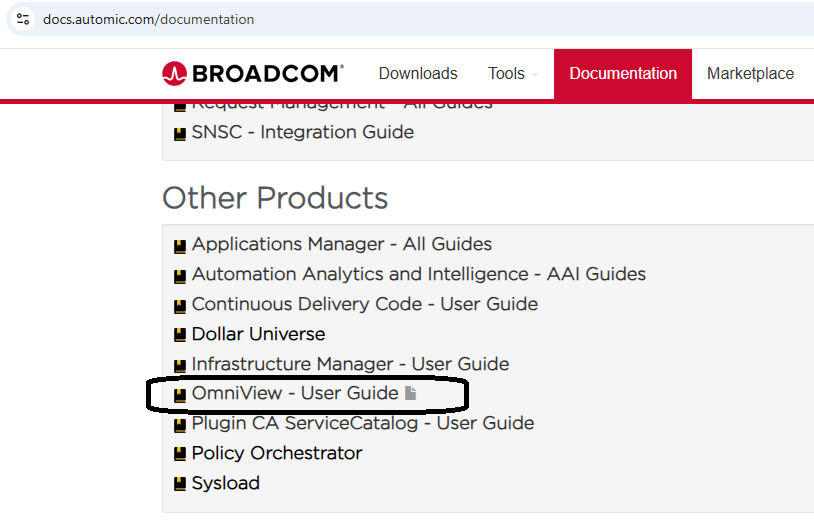Expand the Tools dropdown menu

point(512,74)
